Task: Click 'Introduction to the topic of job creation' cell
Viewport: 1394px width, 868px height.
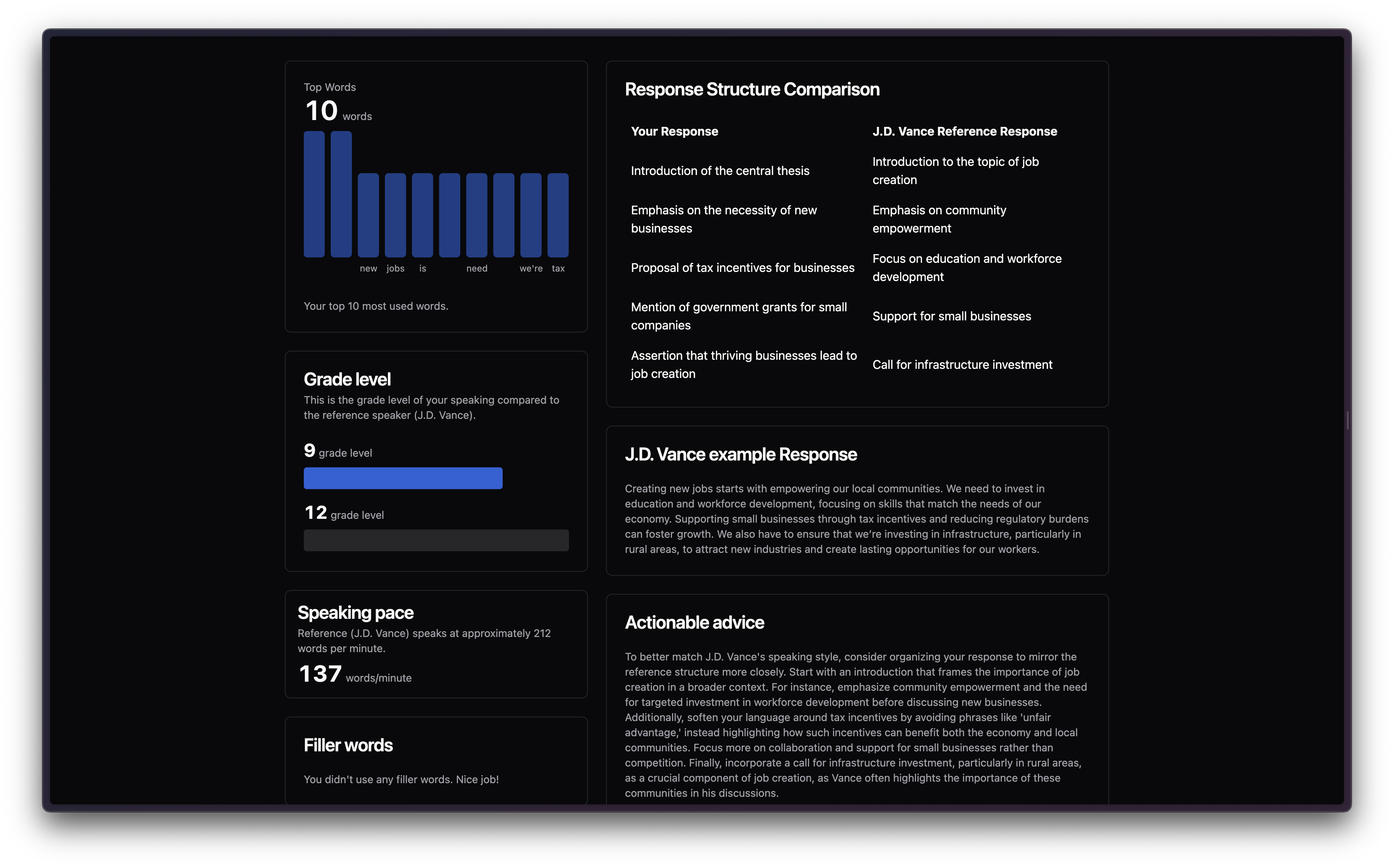Action: pos(955,170)
